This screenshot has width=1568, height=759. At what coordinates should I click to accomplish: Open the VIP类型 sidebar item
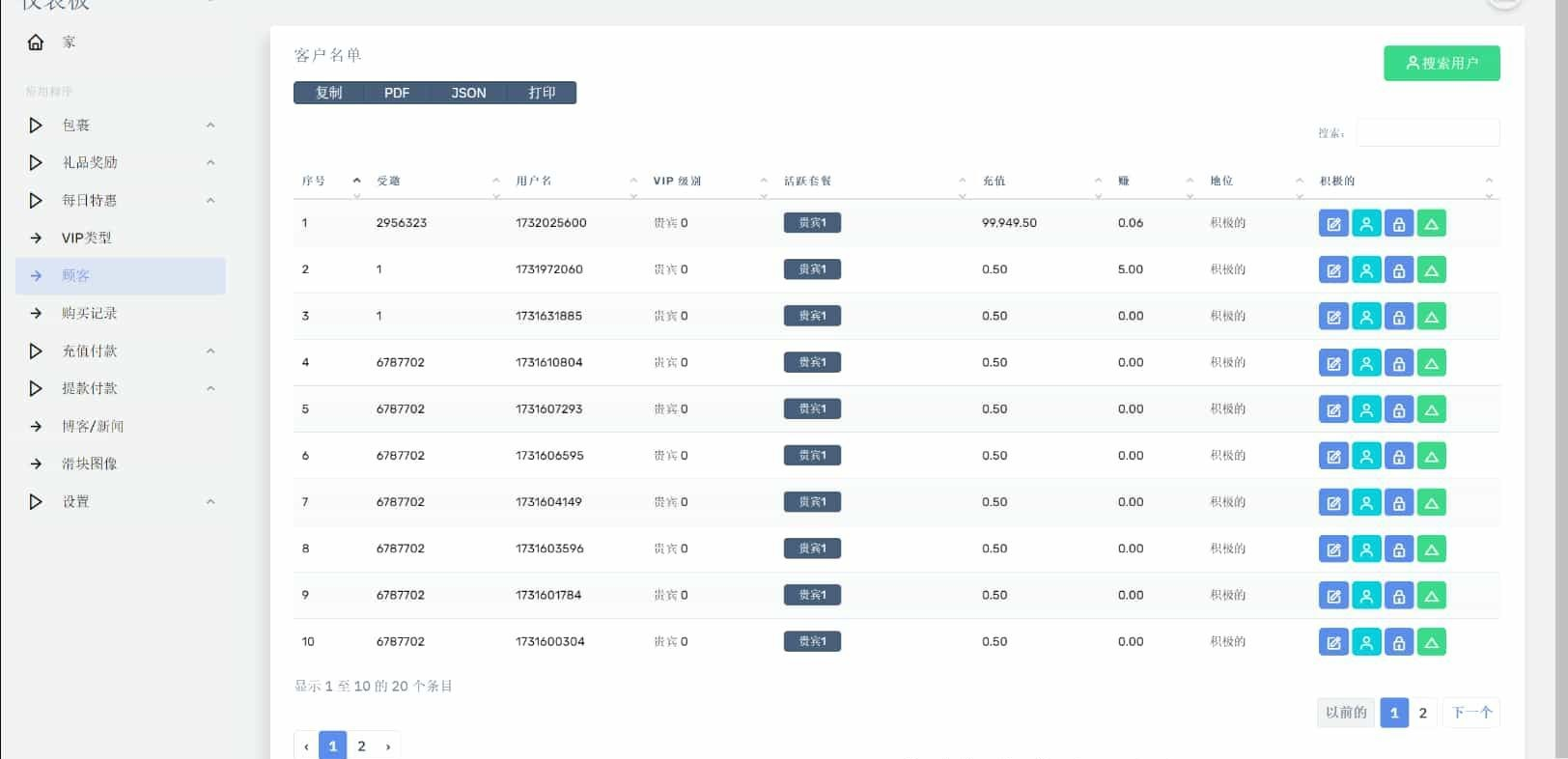pos(86,239)
